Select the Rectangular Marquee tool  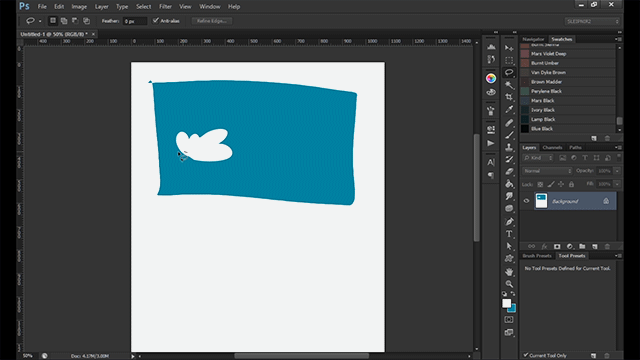click(x=509, y=60)
